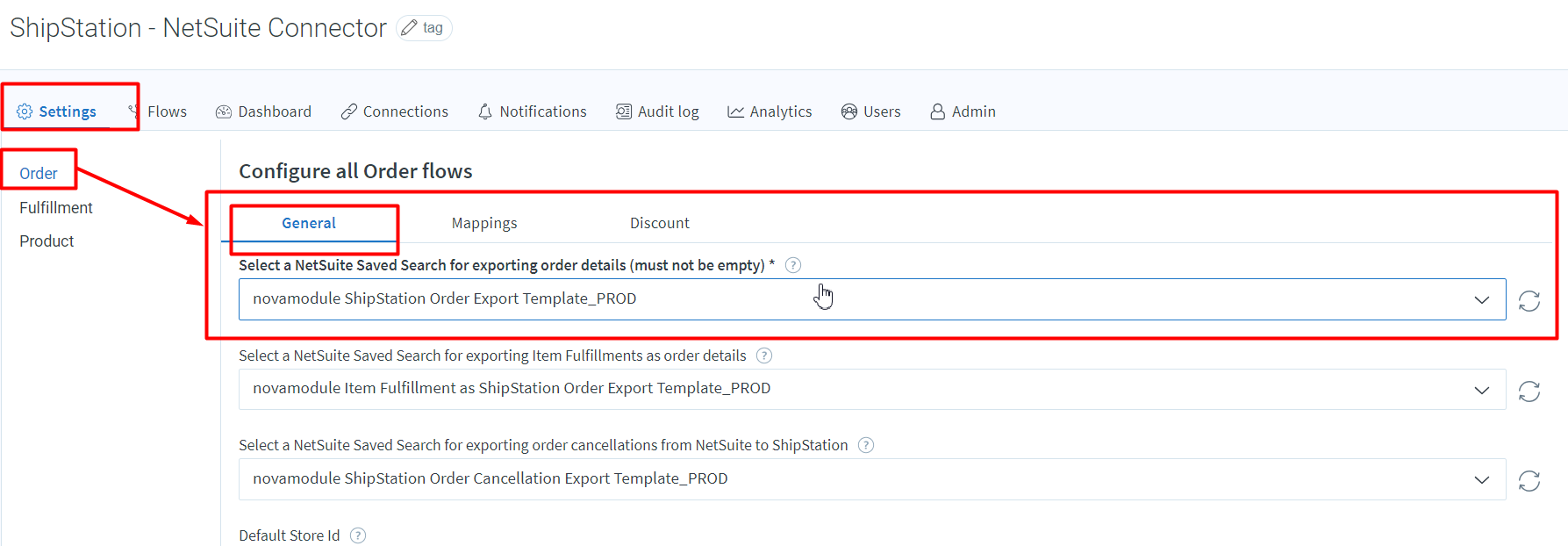
Task: Open the Admin tab
Action: tap(963, 111)
